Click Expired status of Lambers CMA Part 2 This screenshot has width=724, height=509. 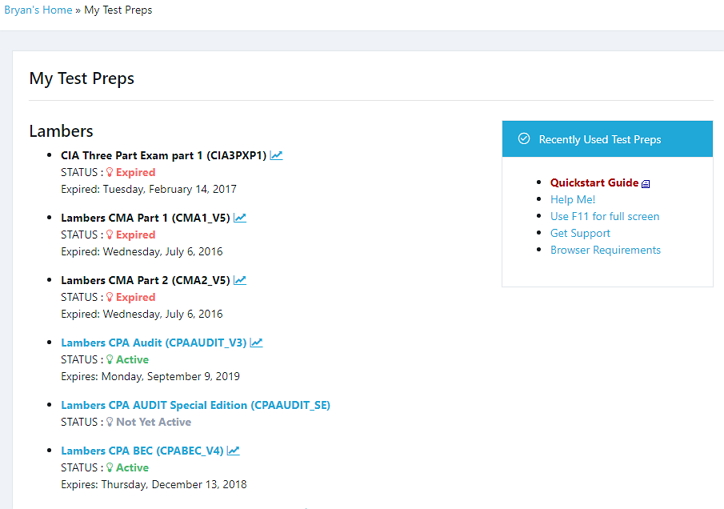(x=135, y=297)
